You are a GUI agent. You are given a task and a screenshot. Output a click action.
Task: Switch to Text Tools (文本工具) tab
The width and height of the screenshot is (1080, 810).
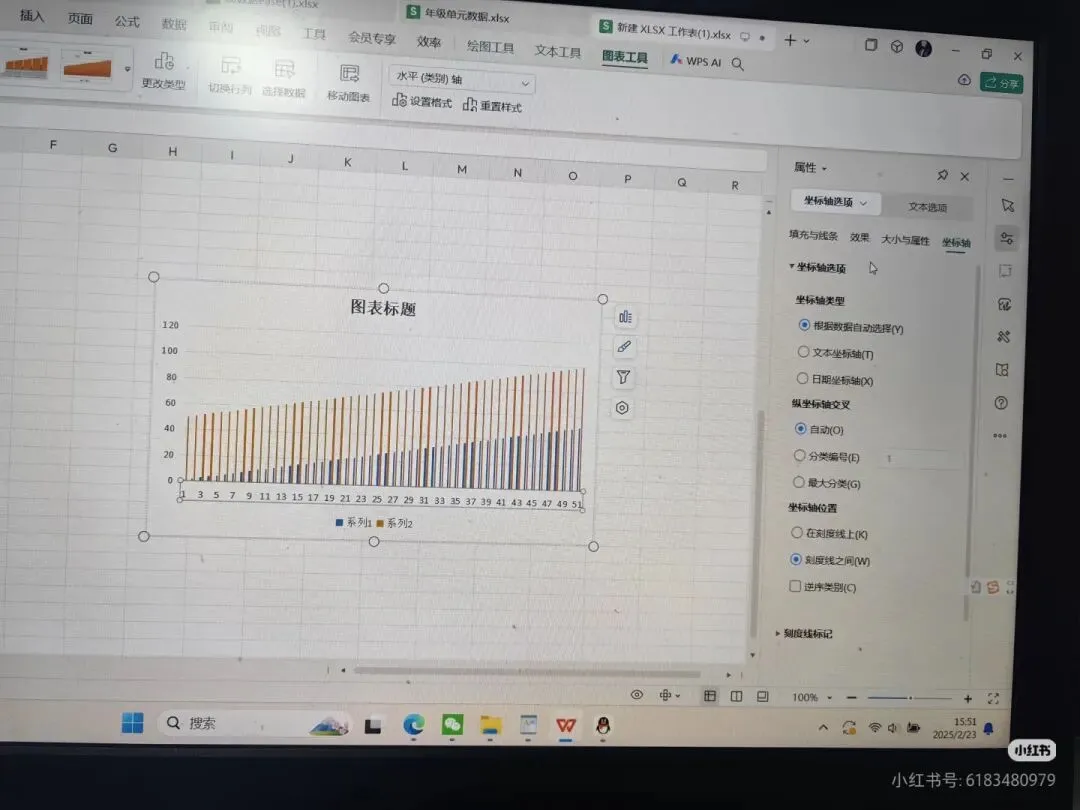[x=558, y=52]
